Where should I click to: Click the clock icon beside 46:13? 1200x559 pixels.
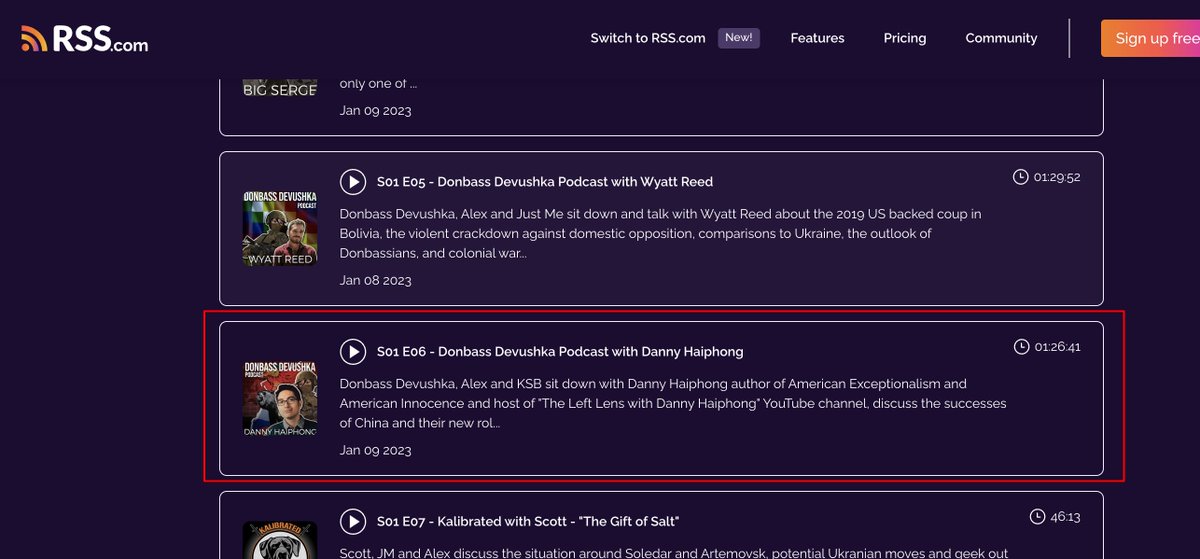pos(1037,517)
